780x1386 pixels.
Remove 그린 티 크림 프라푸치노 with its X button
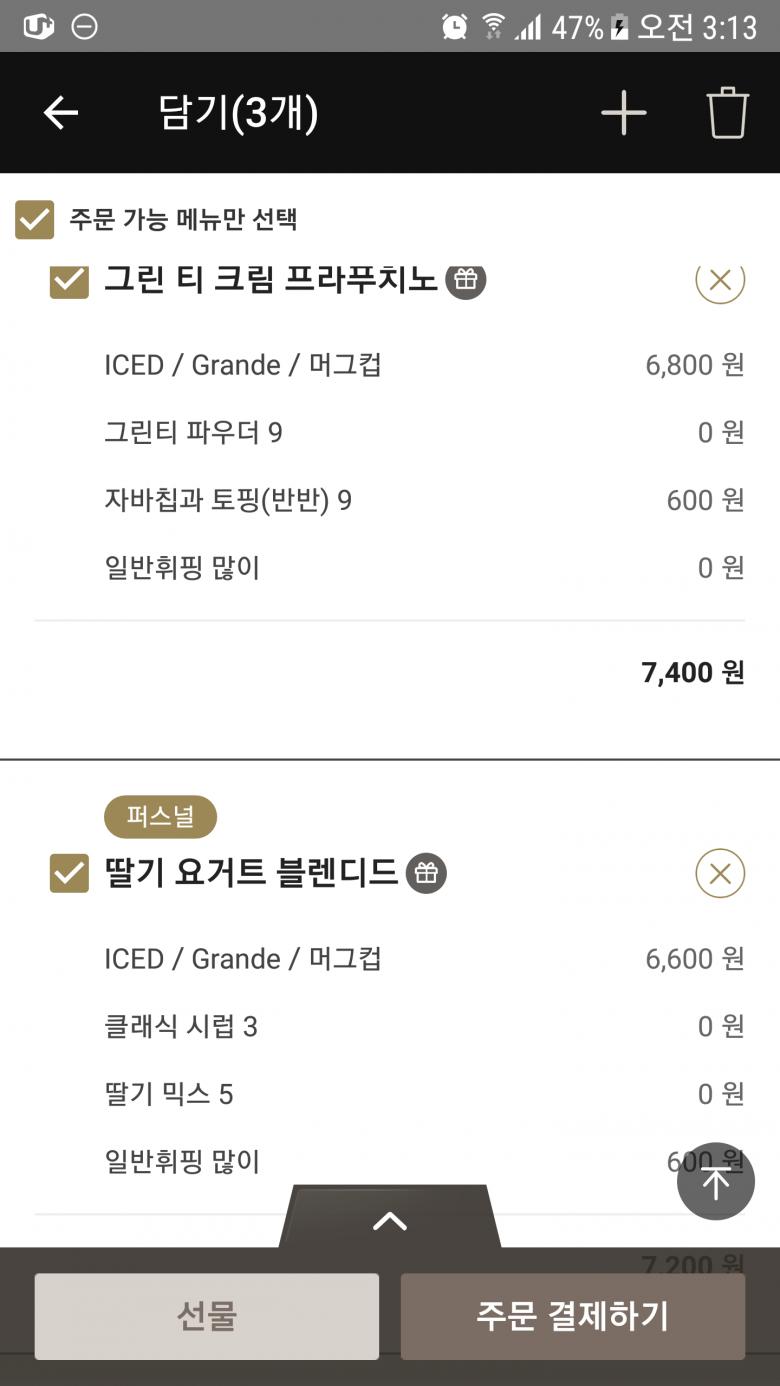pyautogui.click(x=720, y=280)
